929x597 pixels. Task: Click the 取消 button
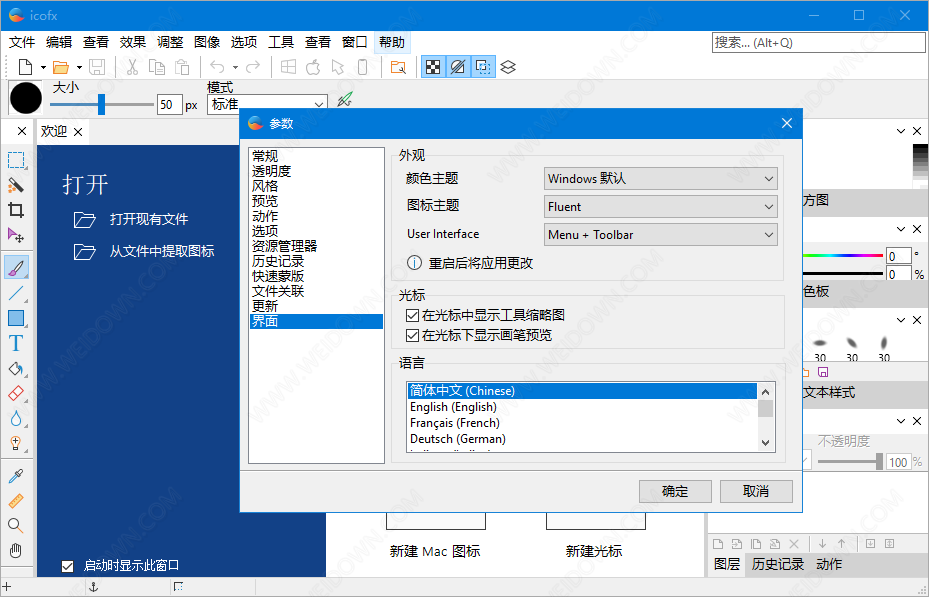[756, 492]
